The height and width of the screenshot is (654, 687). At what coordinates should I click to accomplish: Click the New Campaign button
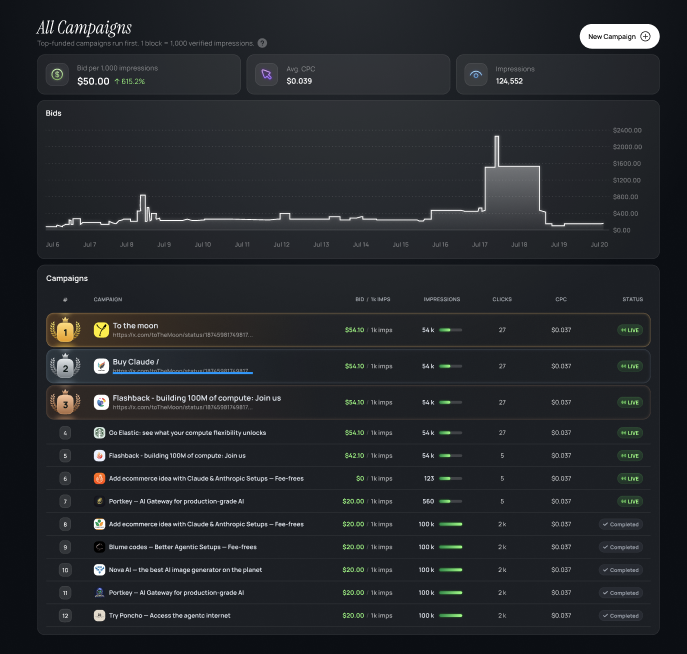click(x=619, y=36)
